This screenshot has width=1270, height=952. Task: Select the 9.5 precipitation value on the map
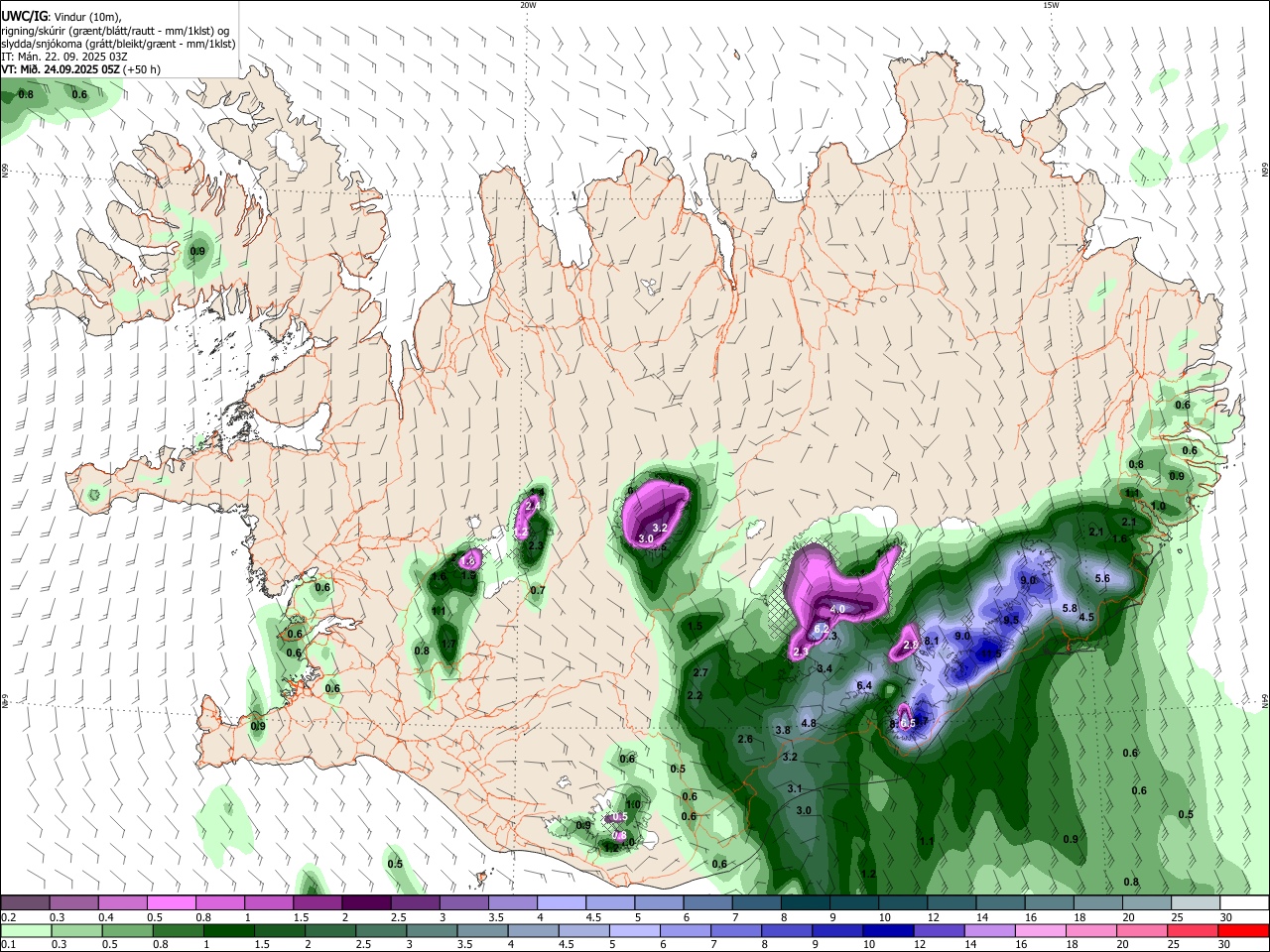1011,620
